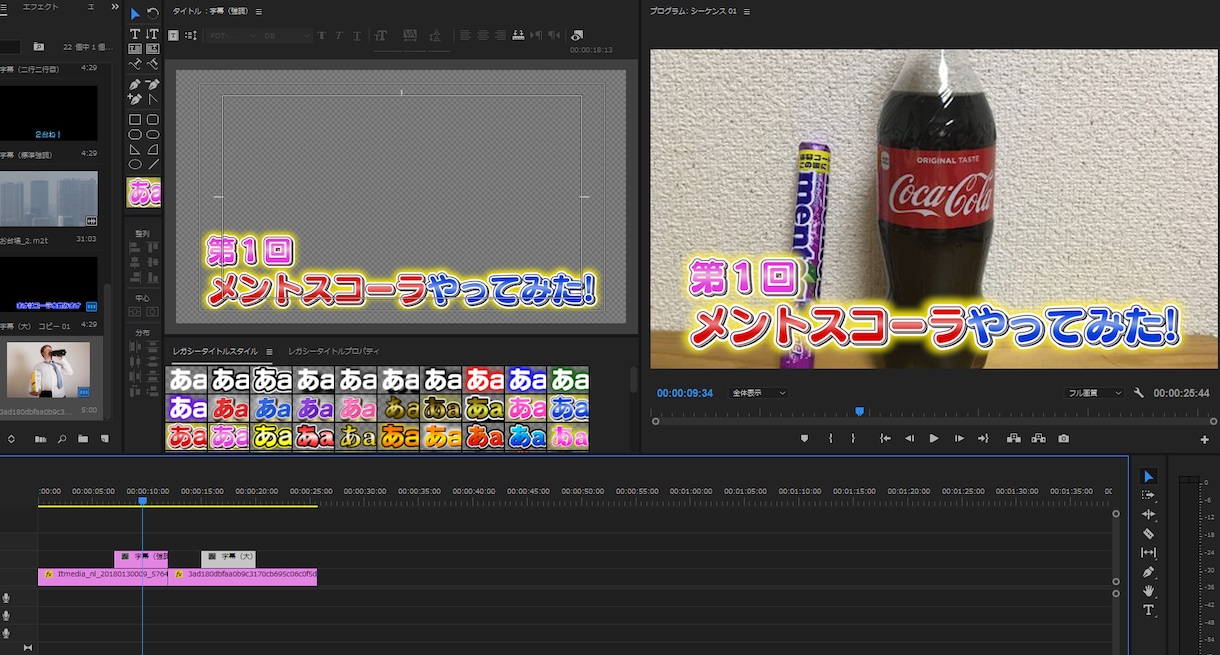
Task: Select the Selection arrow tool in titler
Action: click(135, 14)
